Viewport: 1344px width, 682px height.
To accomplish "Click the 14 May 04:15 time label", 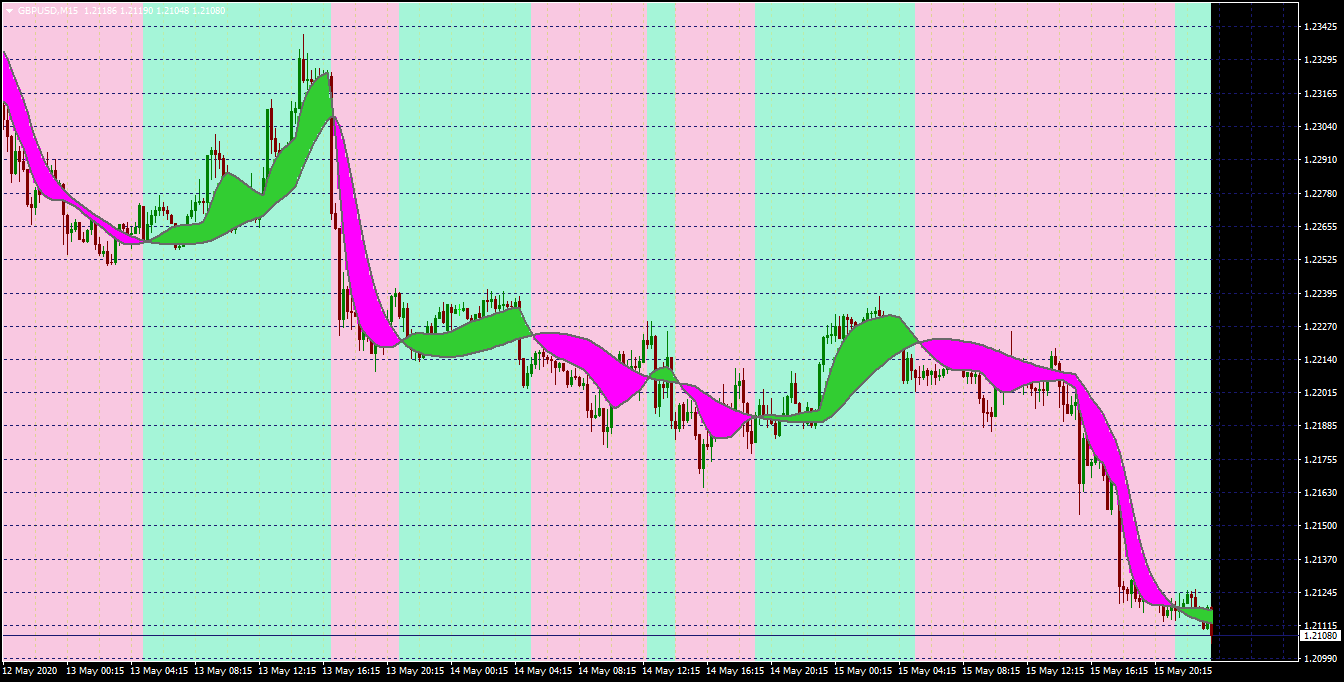I will coord(544,671).
